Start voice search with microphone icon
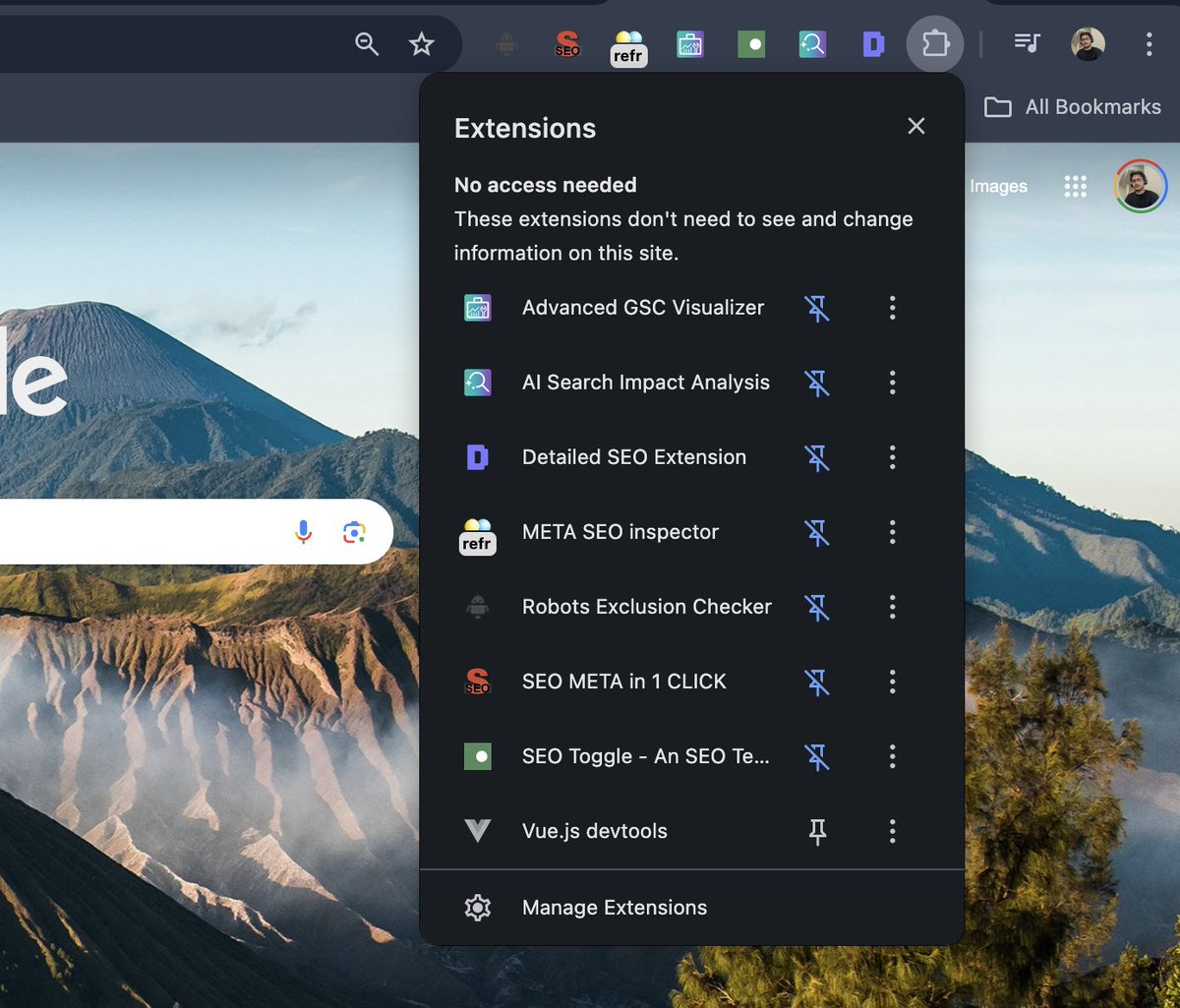This screenshot has width=1180, height=1008. (x=303, y=532)
